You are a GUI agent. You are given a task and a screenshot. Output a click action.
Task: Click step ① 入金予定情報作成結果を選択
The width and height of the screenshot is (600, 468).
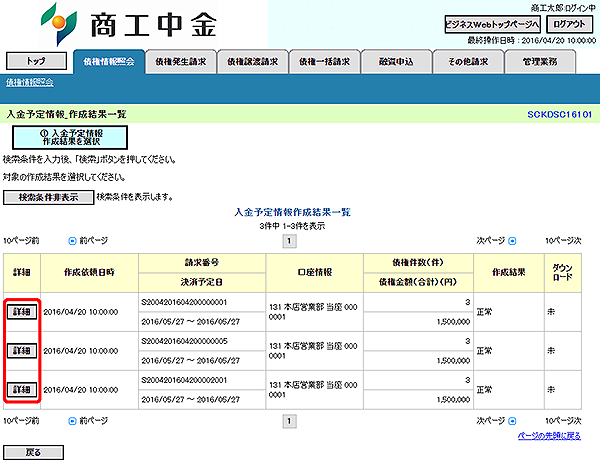tap(70, 137)
